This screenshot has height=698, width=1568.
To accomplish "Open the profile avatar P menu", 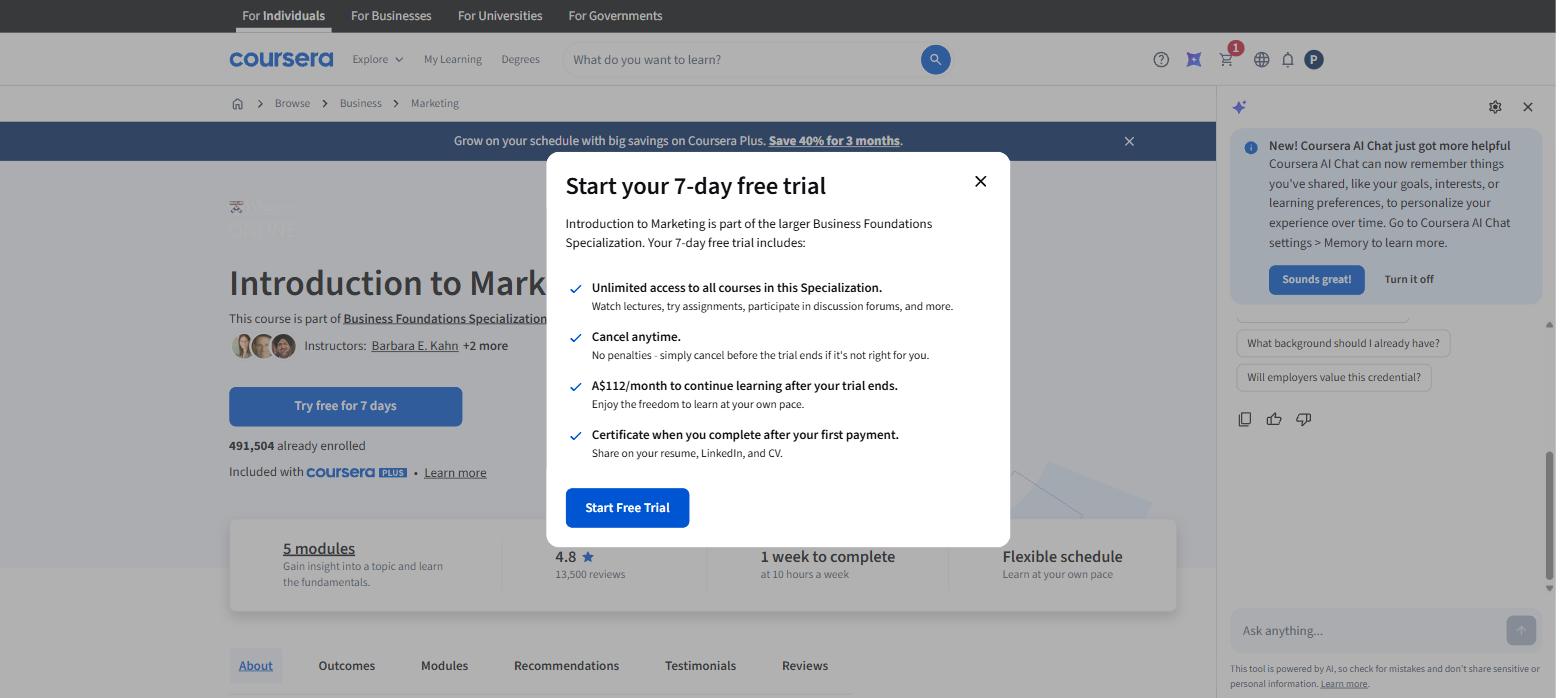I will [x=1314, y=59].
